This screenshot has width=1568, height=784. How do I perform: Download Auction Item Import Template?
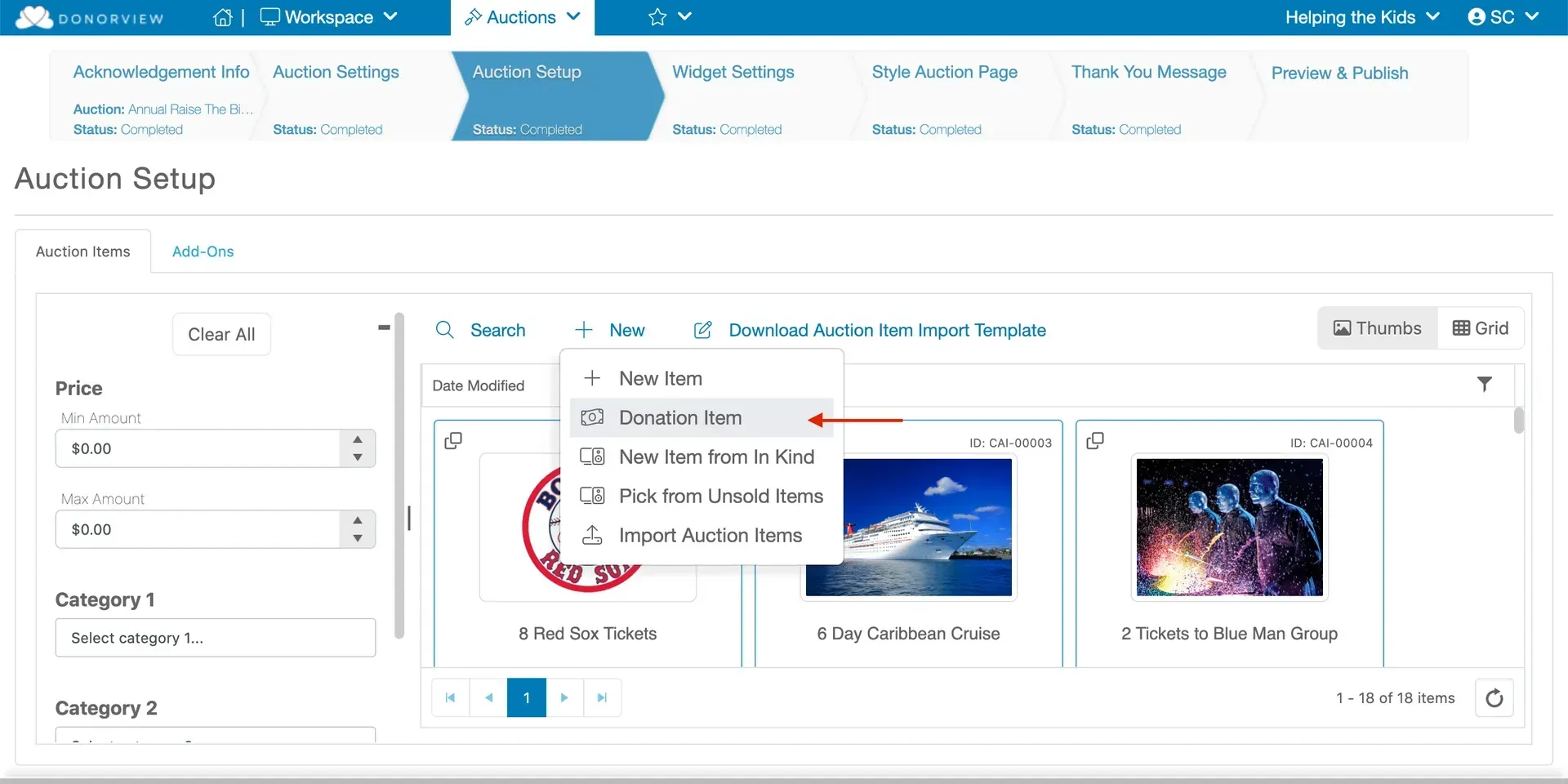888,330
